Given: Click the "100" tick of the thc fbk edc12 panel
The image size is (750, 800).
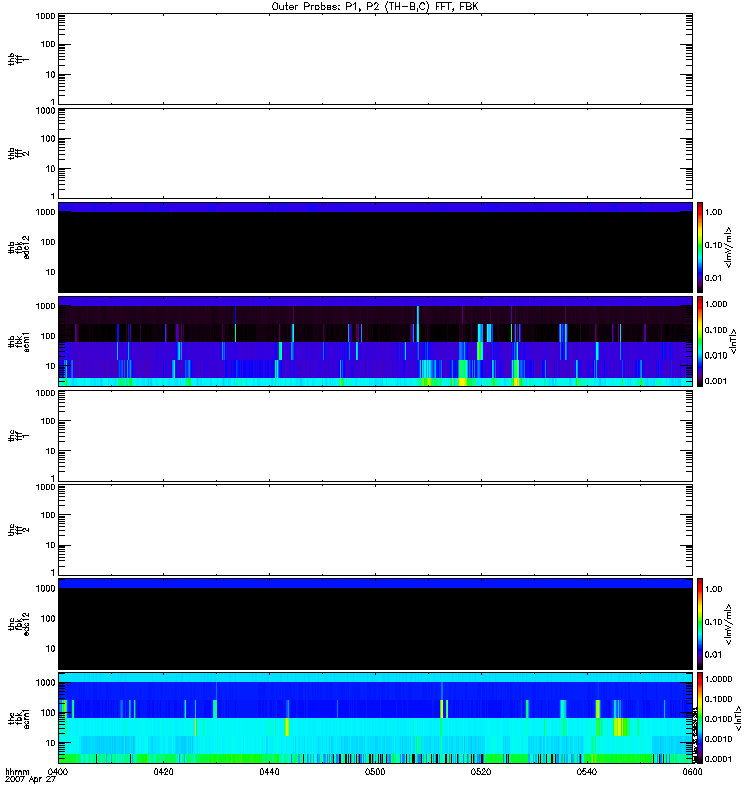Looking at the screenshot, I should [48, 619].
